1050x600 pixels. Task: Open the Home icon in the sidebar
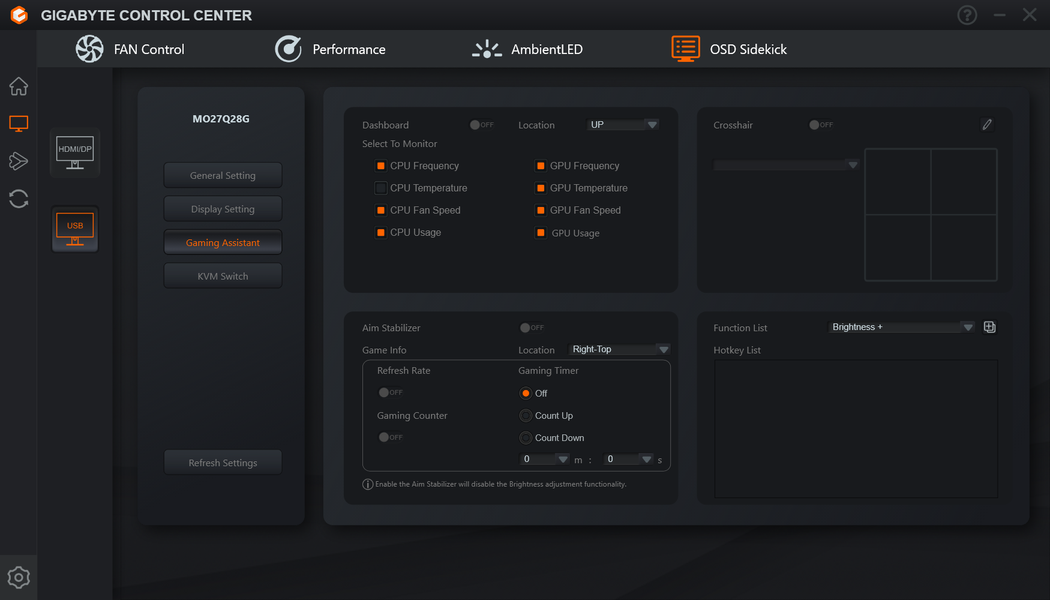[x=19, y=86]
